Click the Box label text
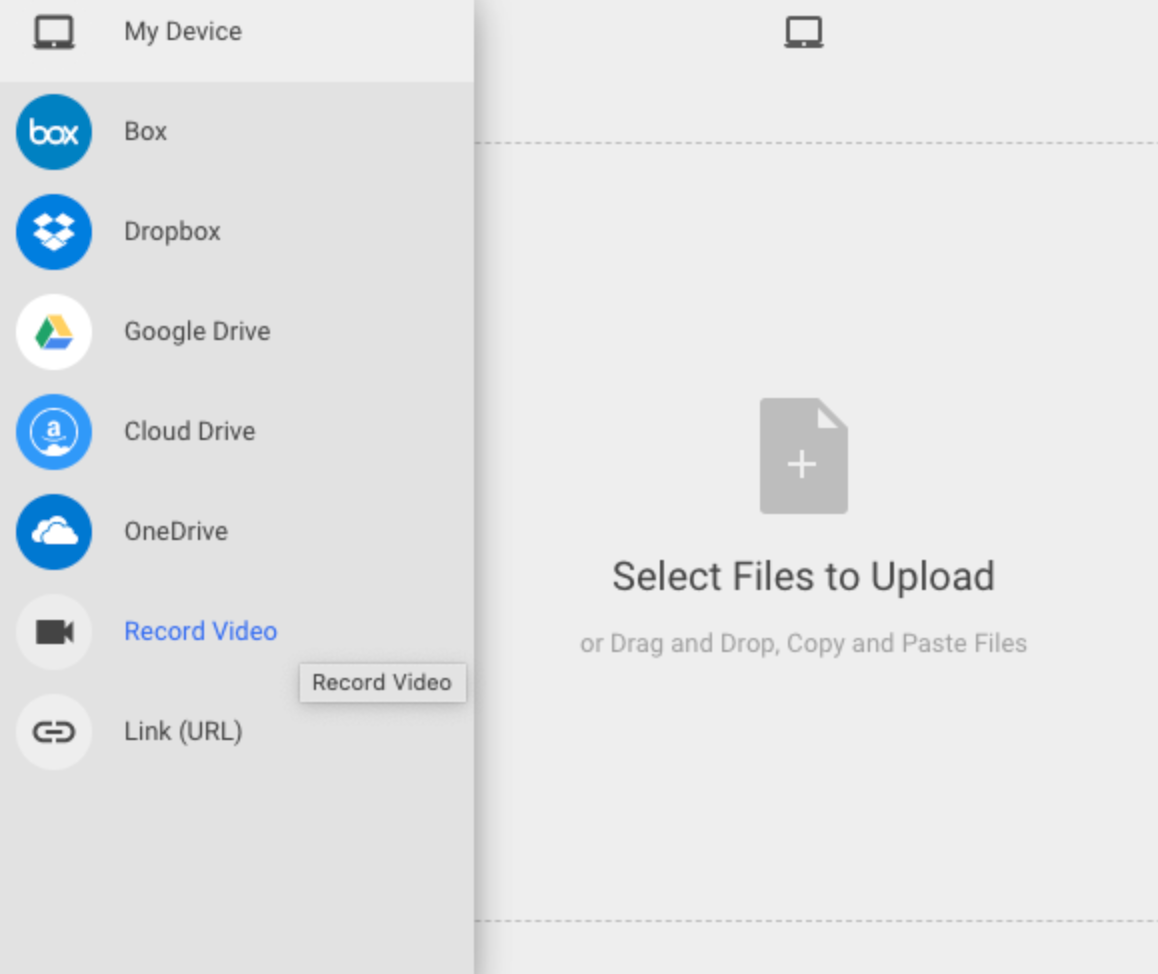 point(144,131)
